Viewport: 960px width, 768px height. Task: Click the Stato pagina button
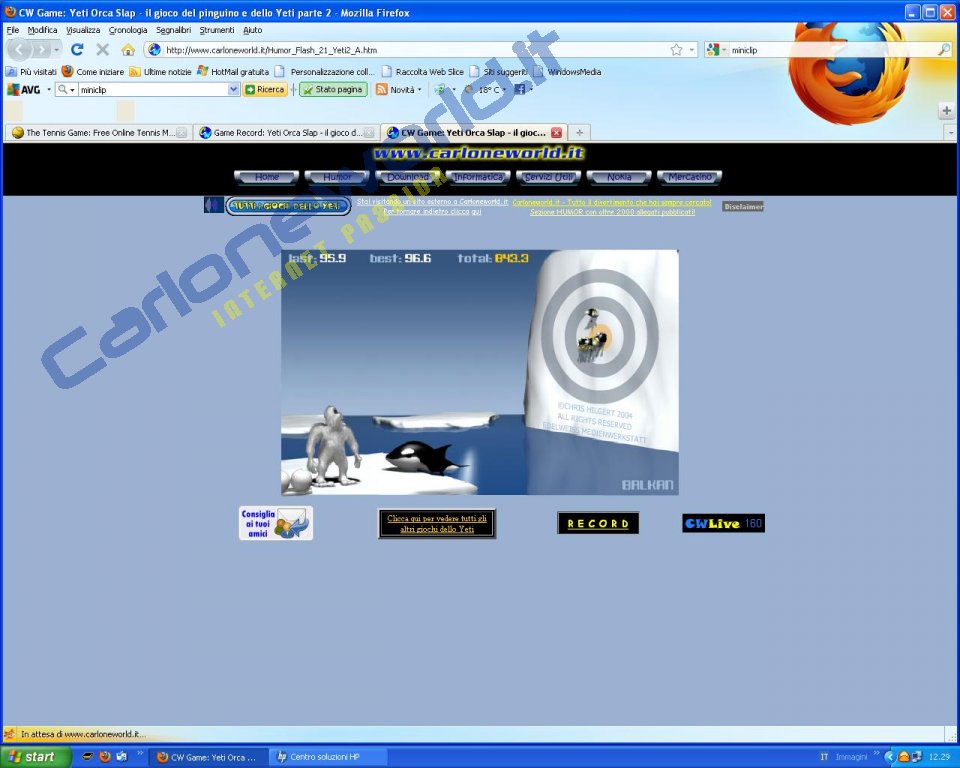pos(333,89)
